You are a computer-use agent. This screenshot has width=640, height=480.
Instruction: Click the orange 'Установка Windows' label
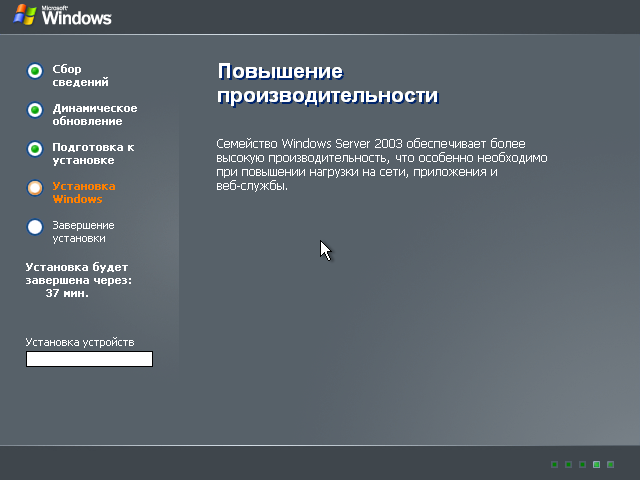tap(84, 193)
